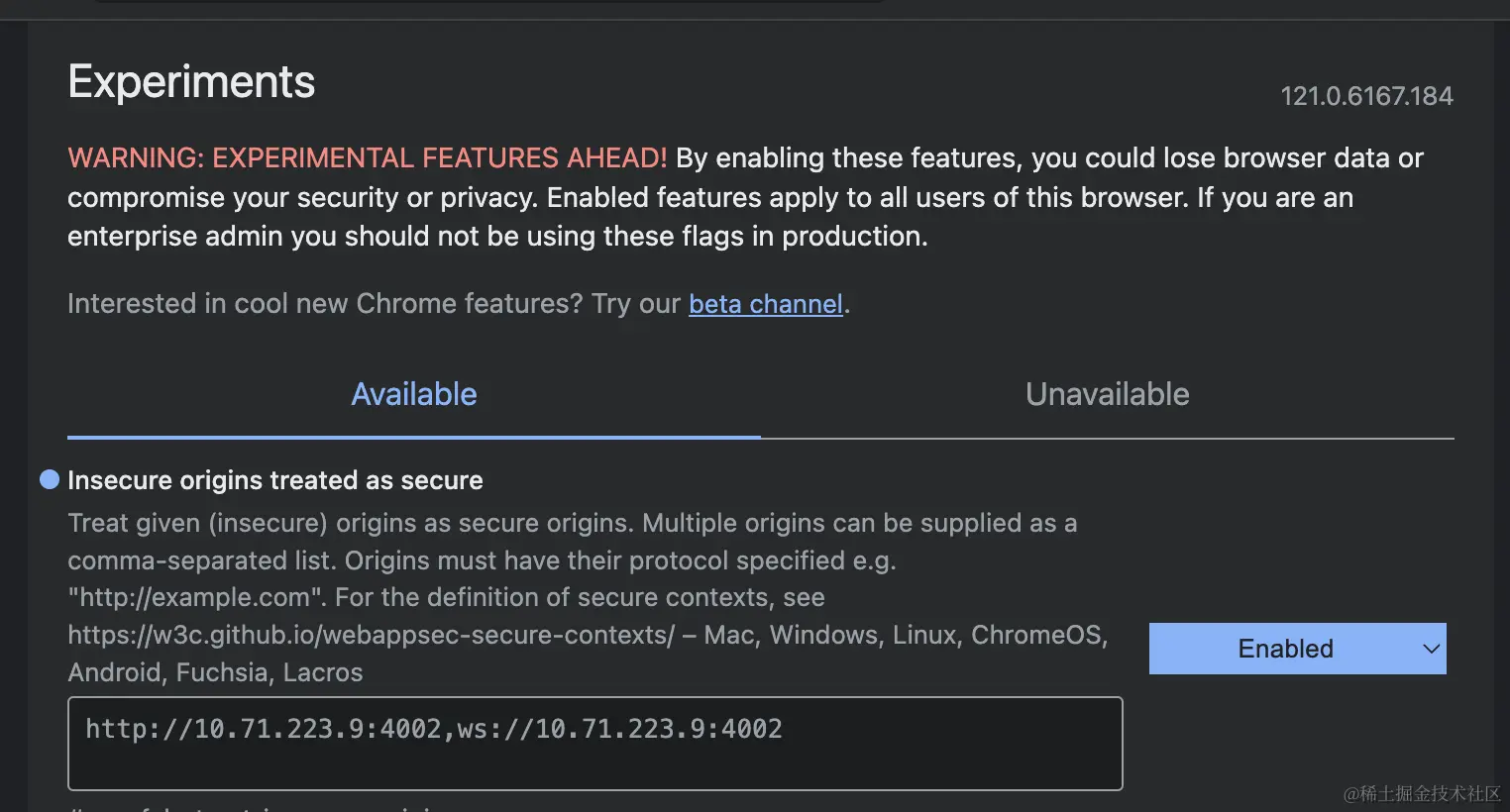Open the Unavailable tab
Screen dimensions: 1510x812
pos(1108,394)
